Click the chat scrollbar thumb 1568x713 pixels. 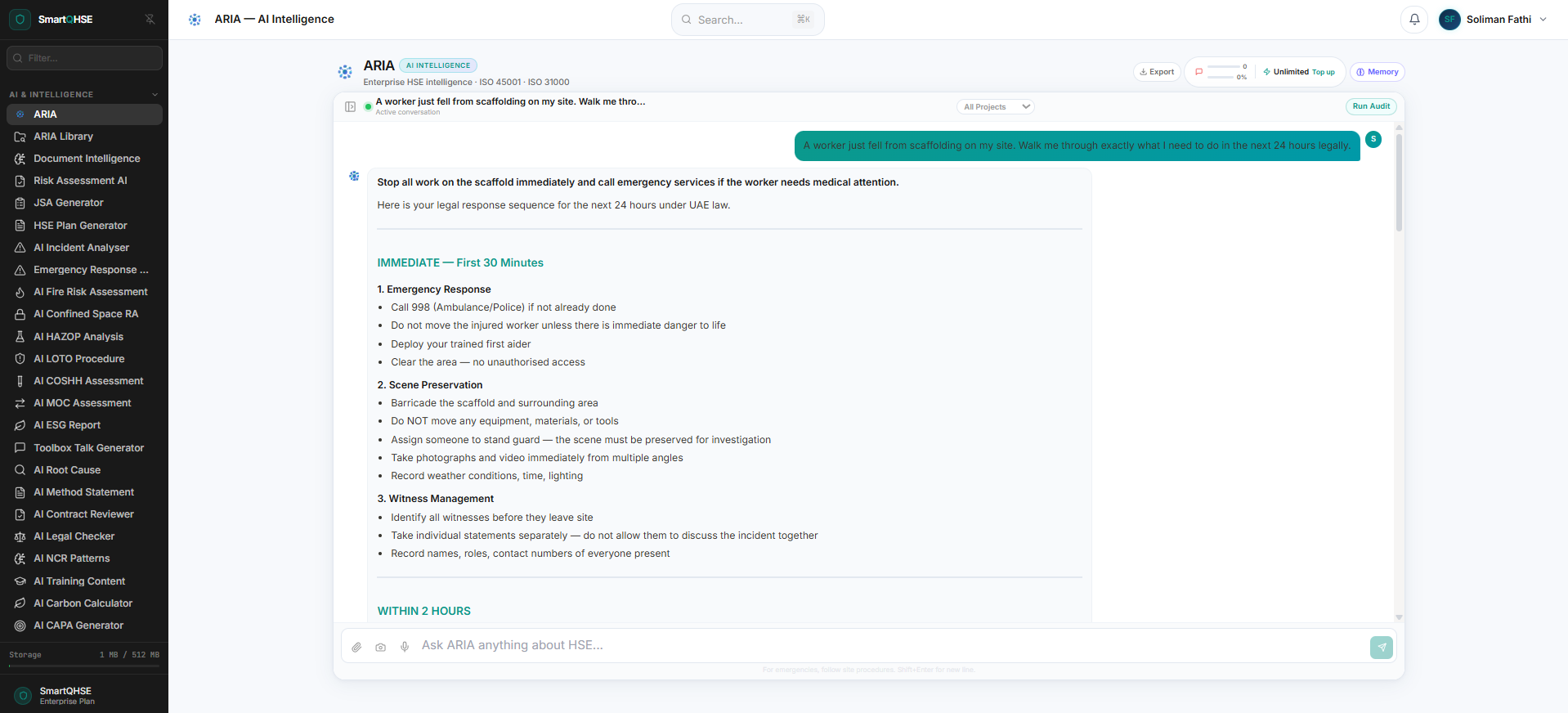[x=1399, y=182]
